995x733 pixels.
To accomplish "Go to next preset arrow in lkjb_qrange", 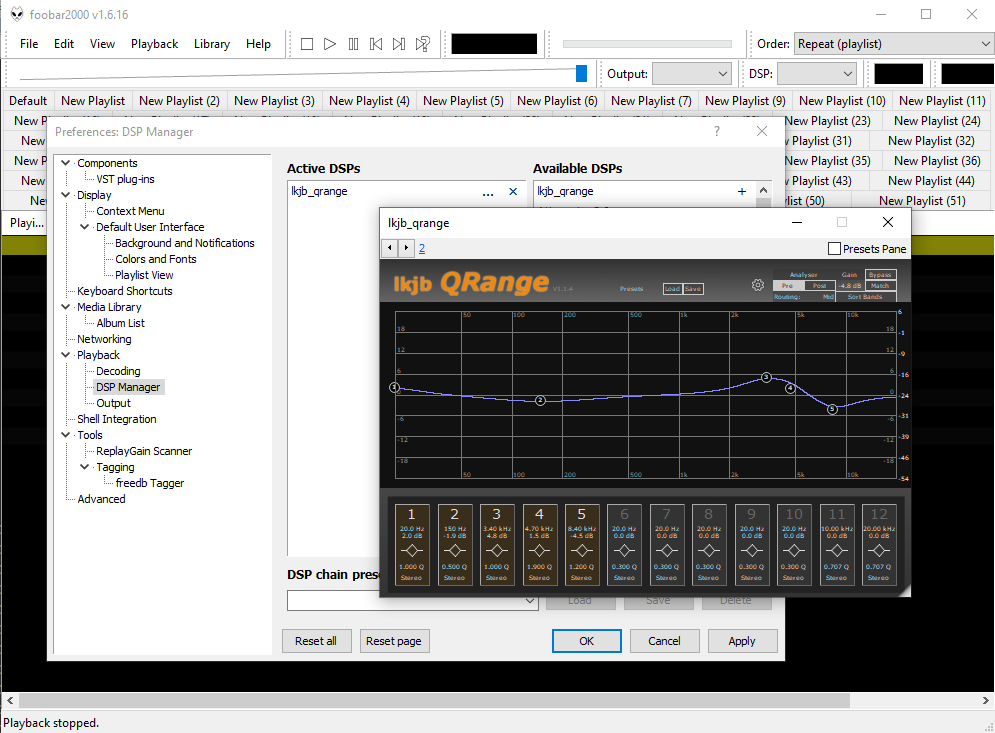I will tap(406, 248).
